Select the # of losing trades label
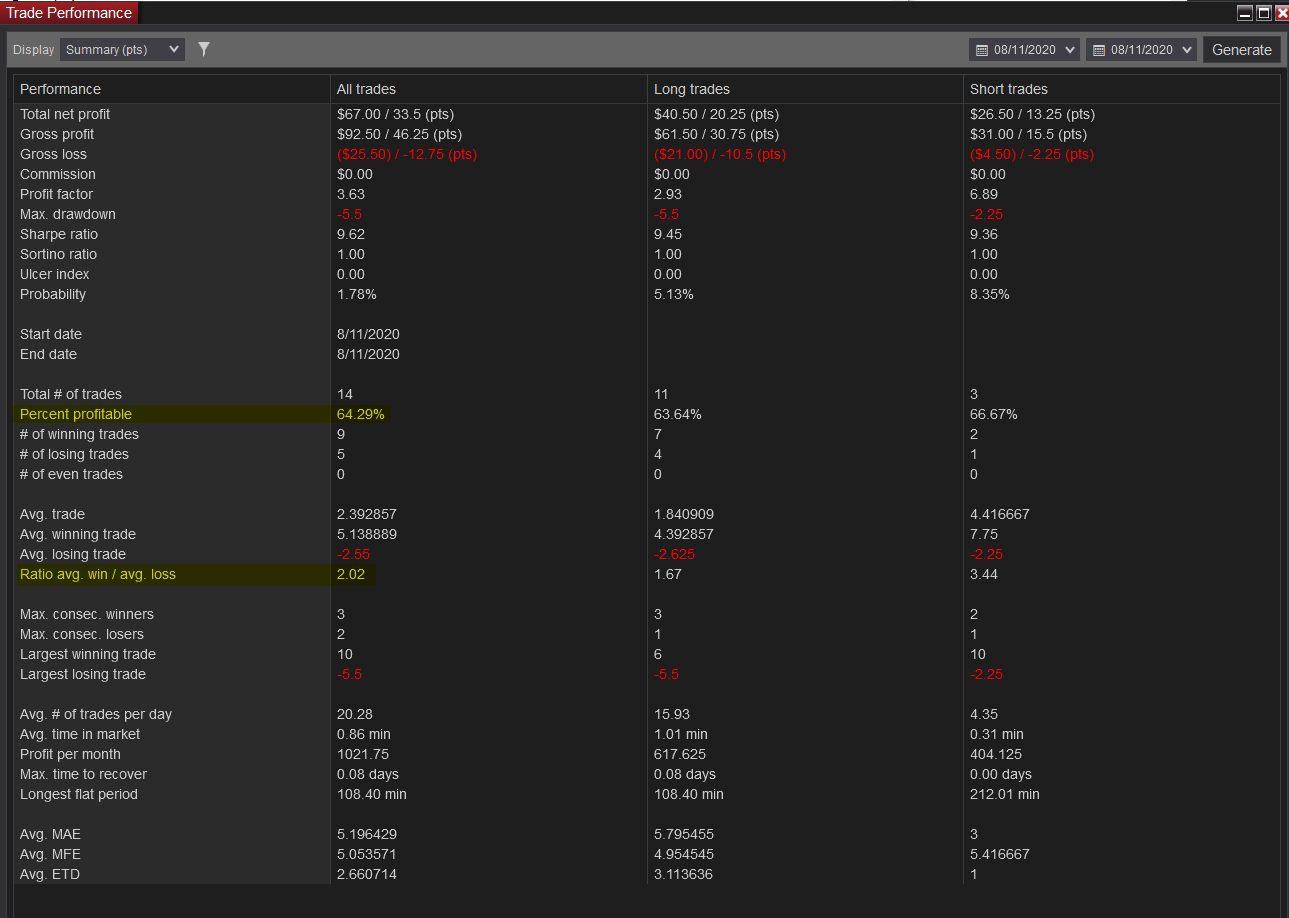 coord(74,454)
